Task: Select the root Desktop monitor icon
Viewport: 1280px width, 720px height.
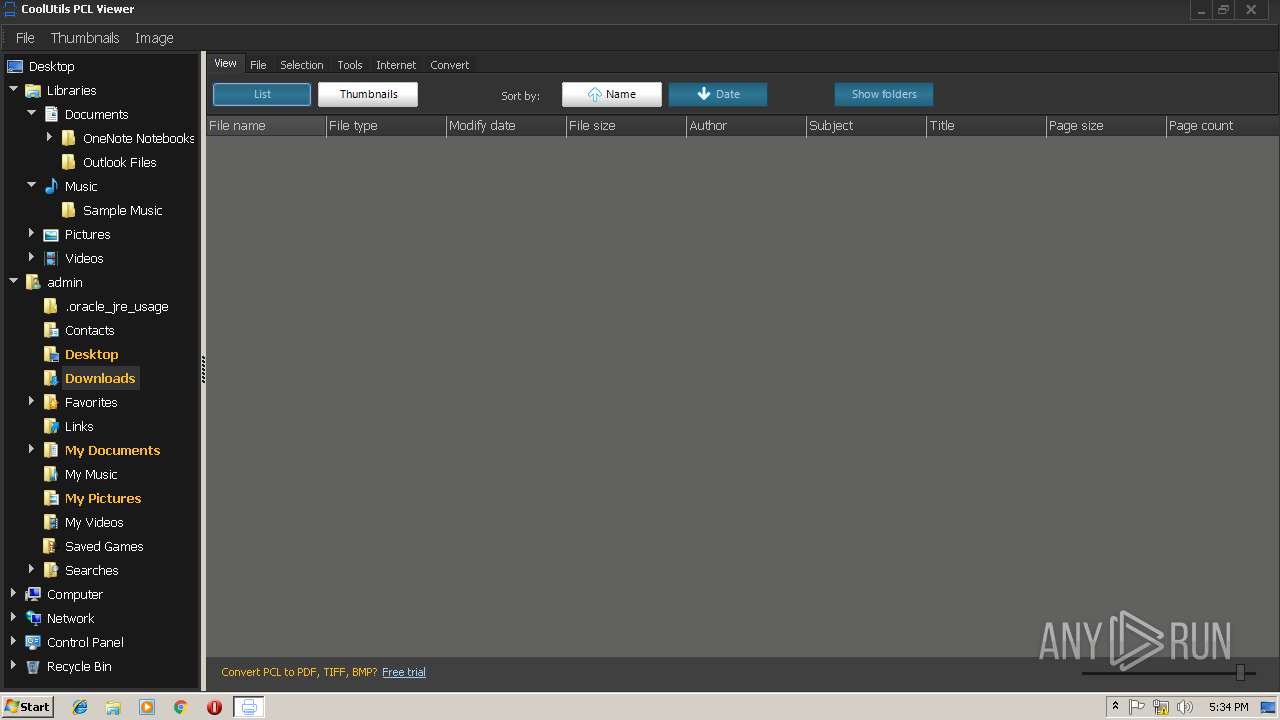Action: [x=15, y=66]
